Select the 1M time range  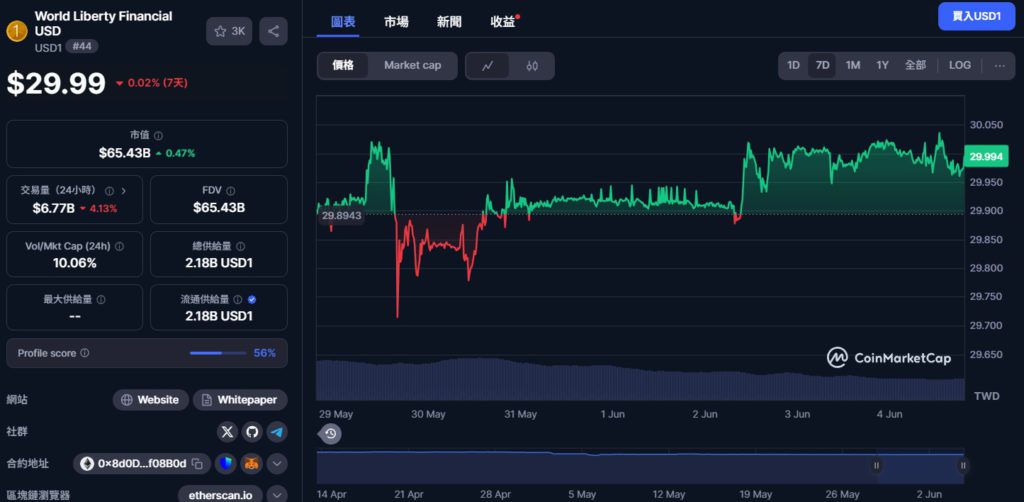[852, 66]
